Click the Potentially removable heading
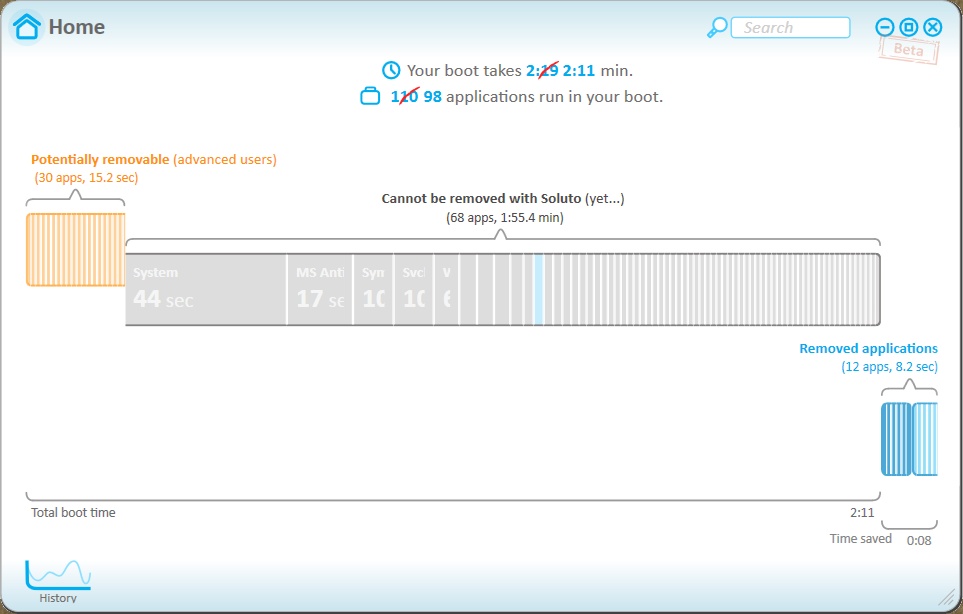Screen dimensions: 963x614 (154, 160)
